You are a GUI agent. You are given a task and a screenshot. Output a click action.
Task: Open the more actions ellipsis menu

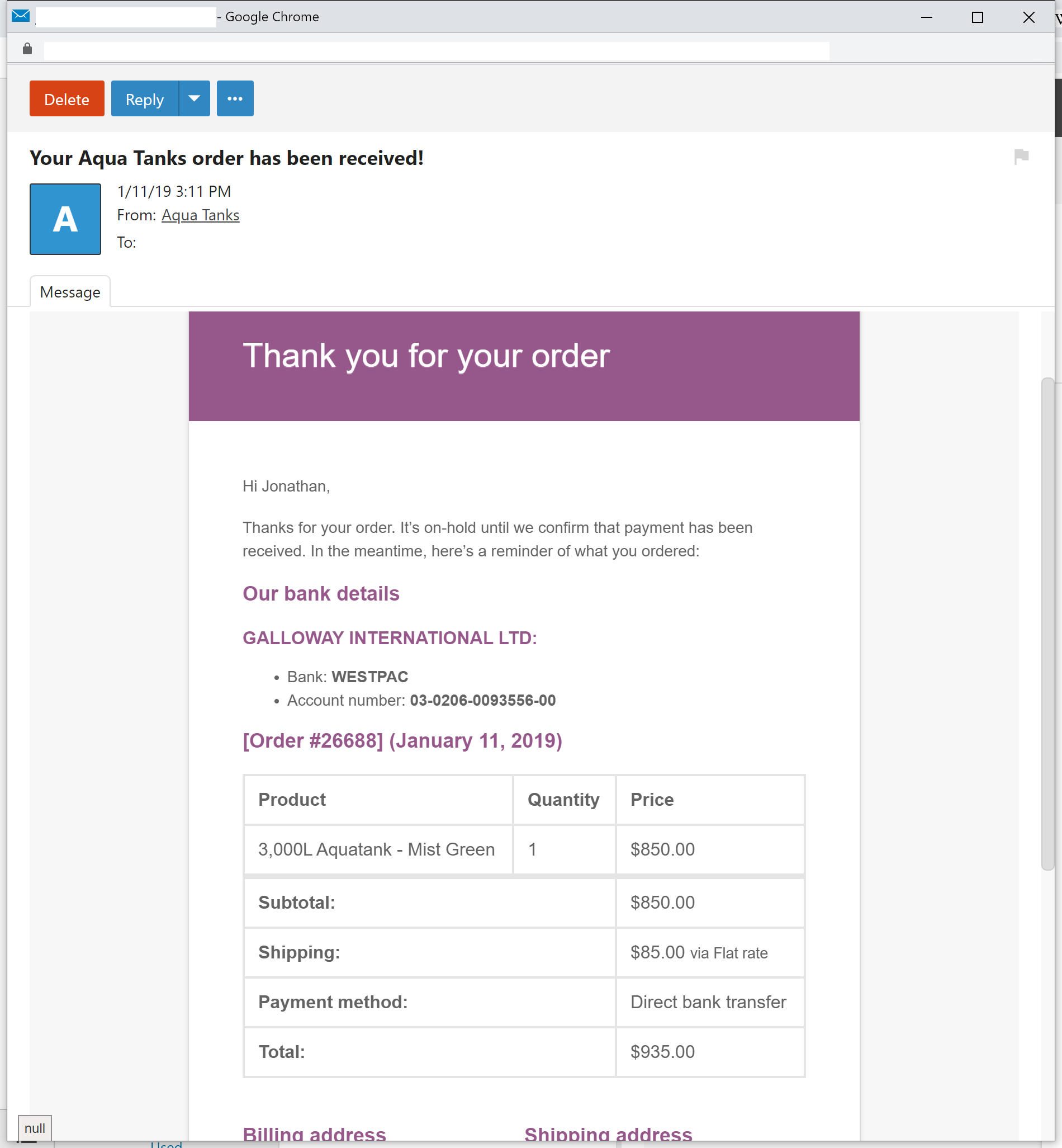point(234,99)
